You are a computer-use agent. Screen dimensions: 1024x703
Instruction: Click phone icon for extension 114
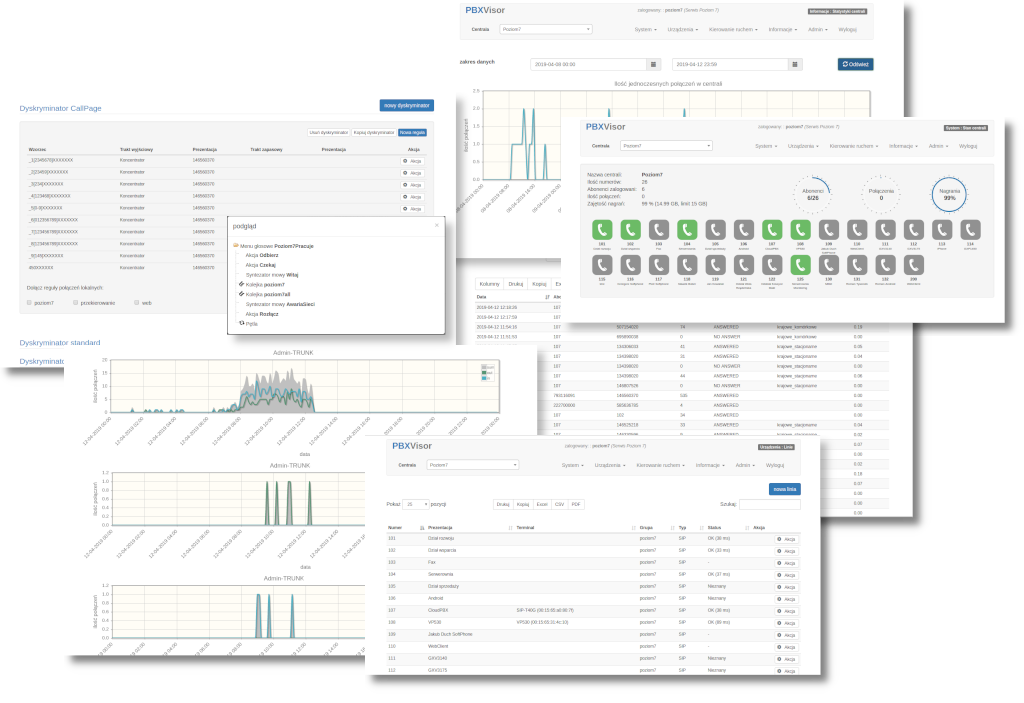point(970,230)
